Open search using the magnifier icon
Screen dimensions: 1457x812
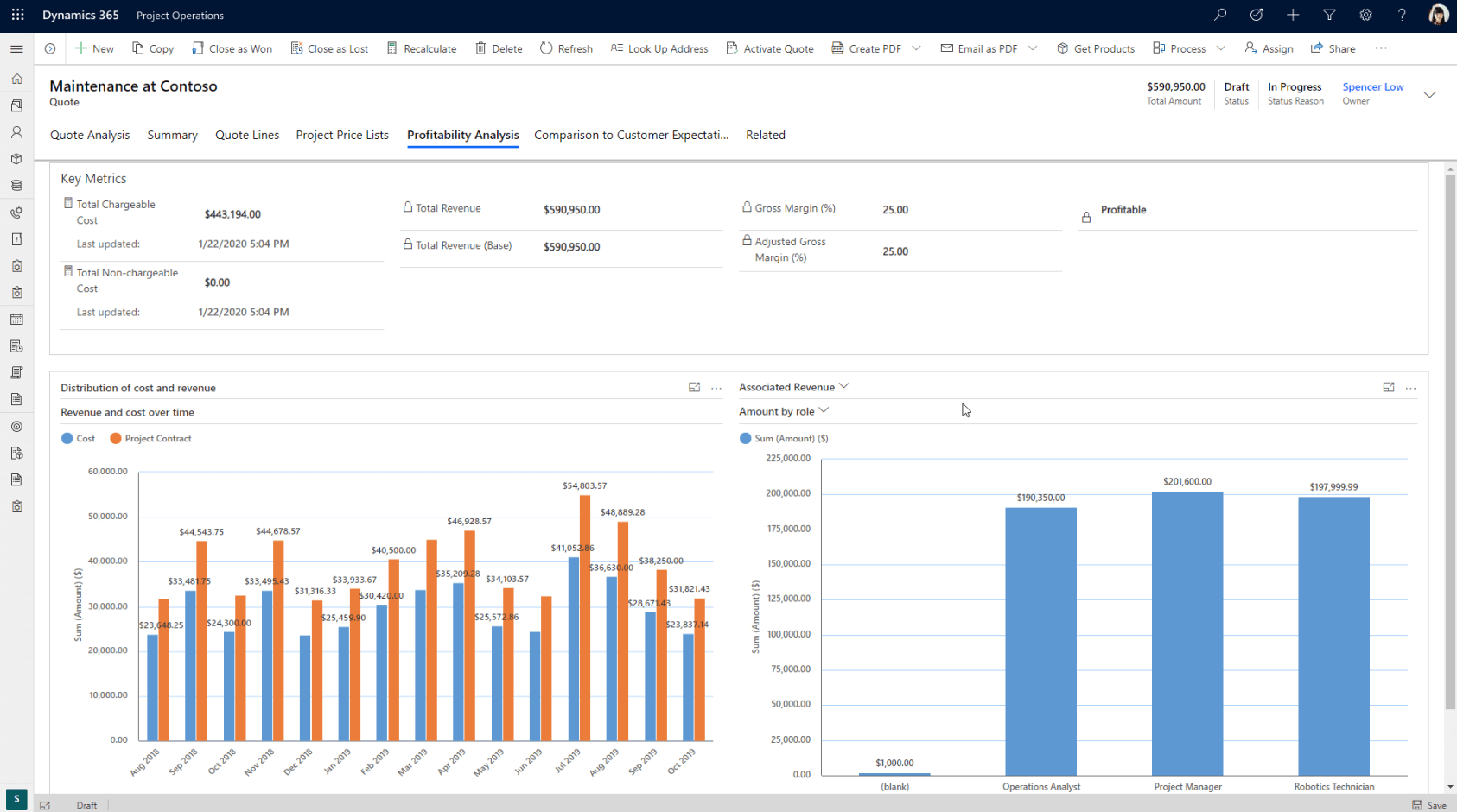click(x=1219, y=15)
